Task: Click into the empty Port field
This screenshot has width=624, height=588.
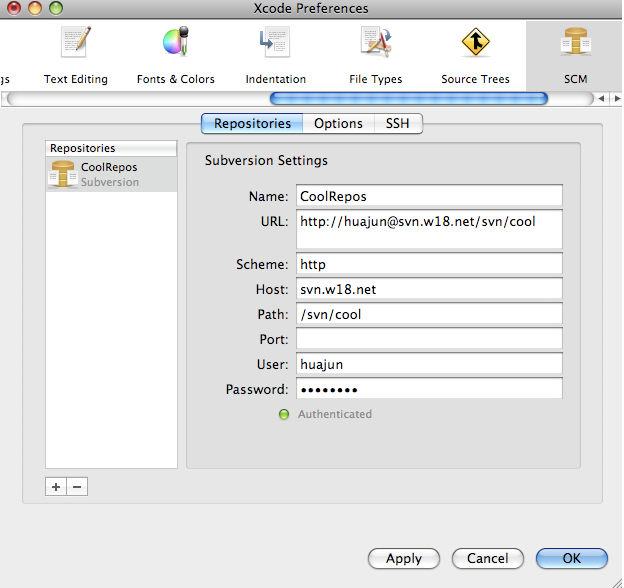Action: coord(429,340)
